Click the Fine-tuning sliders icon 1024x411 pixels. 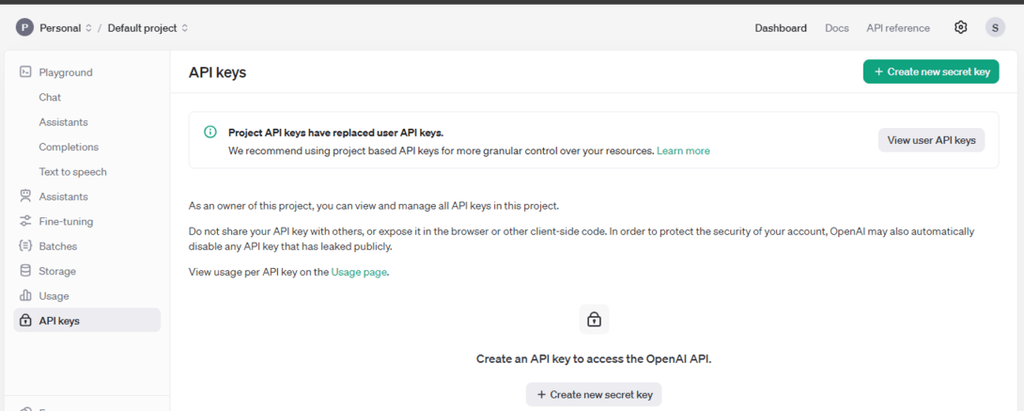click(26, 221)
